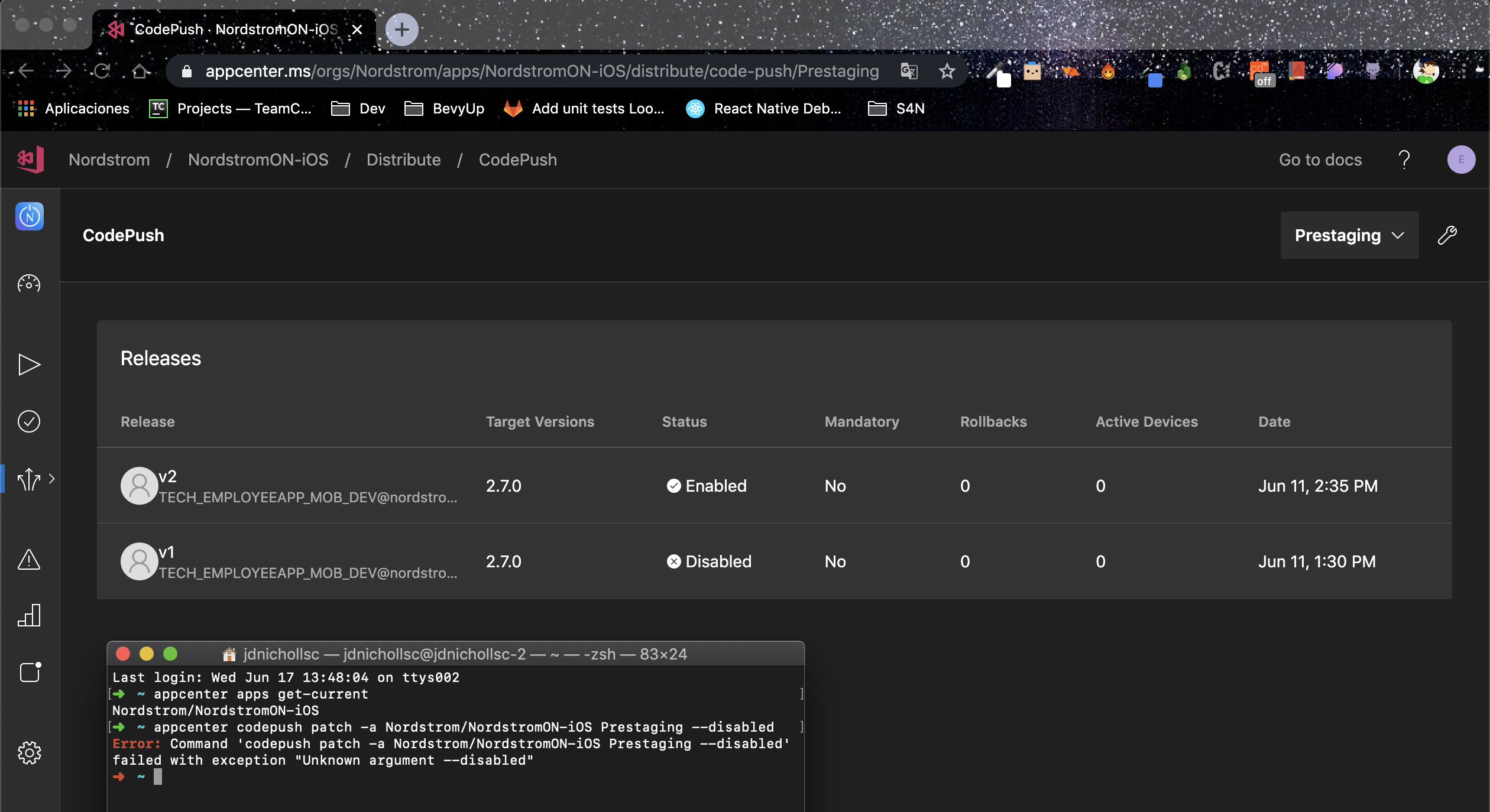Open Diagnostics via the warning triangle icon
Screen dimensions: 1490x812
click(29, 561)
